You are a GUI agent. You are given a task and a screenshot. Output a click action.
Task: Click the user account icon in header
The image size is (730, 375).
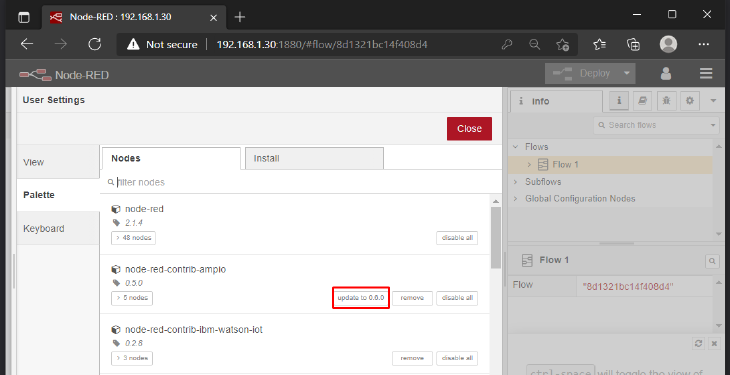(x=666, y=74)
